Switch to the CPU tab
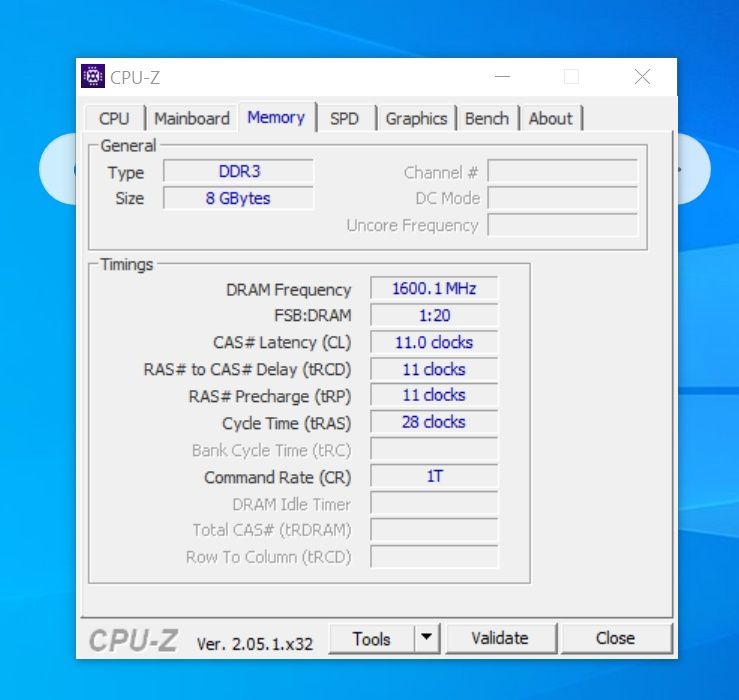 pyautogui.click(x=114, y=118)
